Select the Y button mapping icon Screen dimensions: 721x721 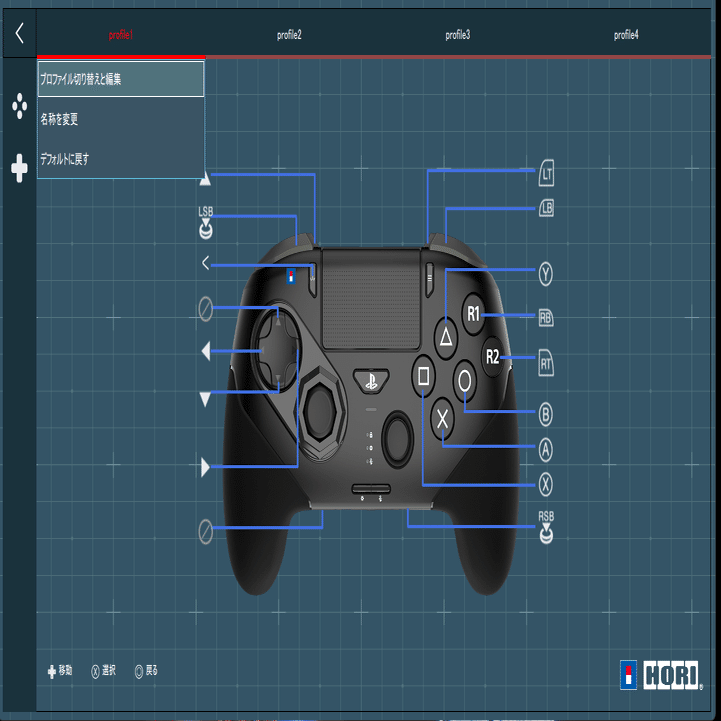pos(545,274)
